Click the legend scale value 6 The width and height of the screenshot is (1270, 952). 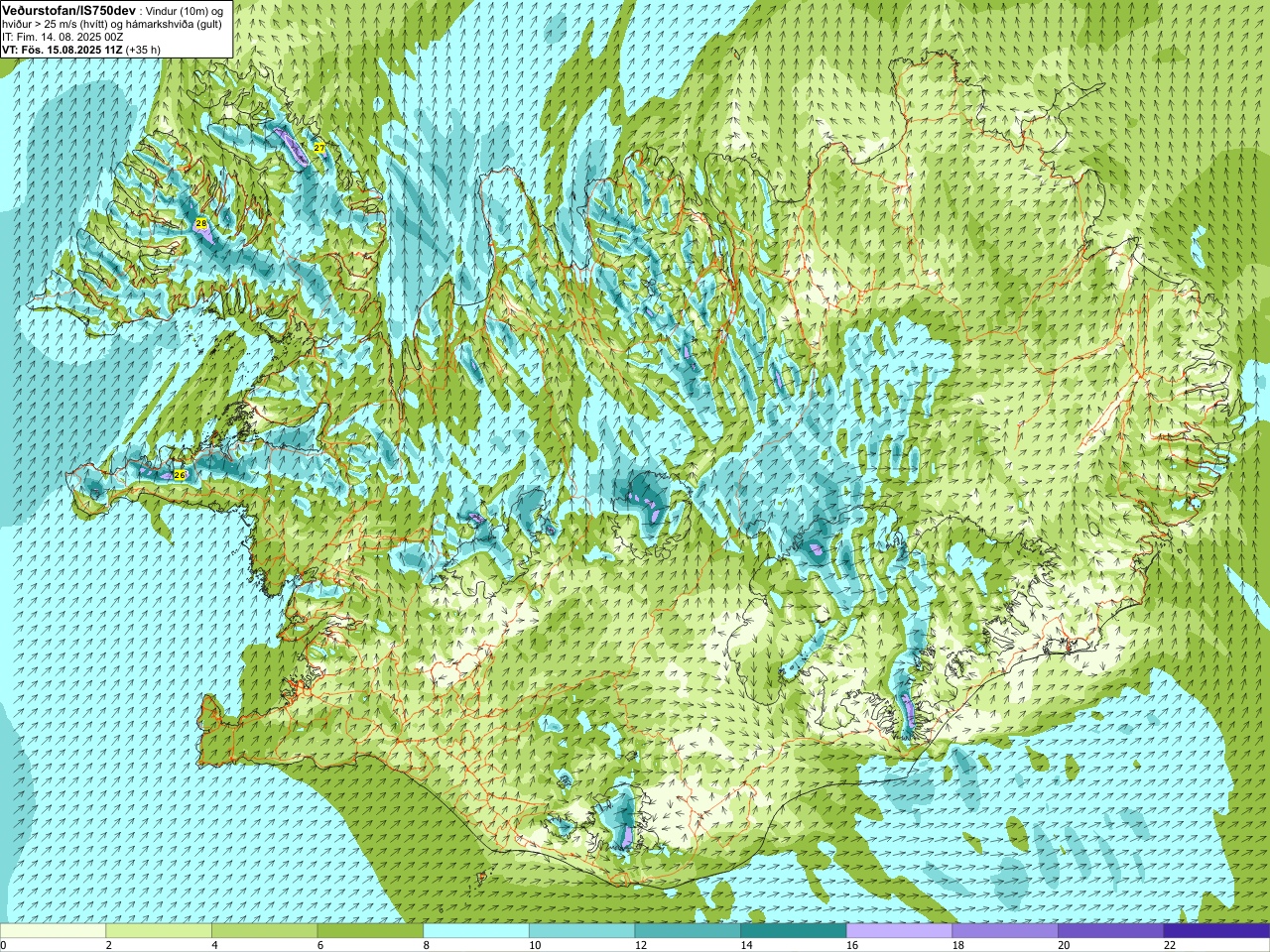coord(320,945)
